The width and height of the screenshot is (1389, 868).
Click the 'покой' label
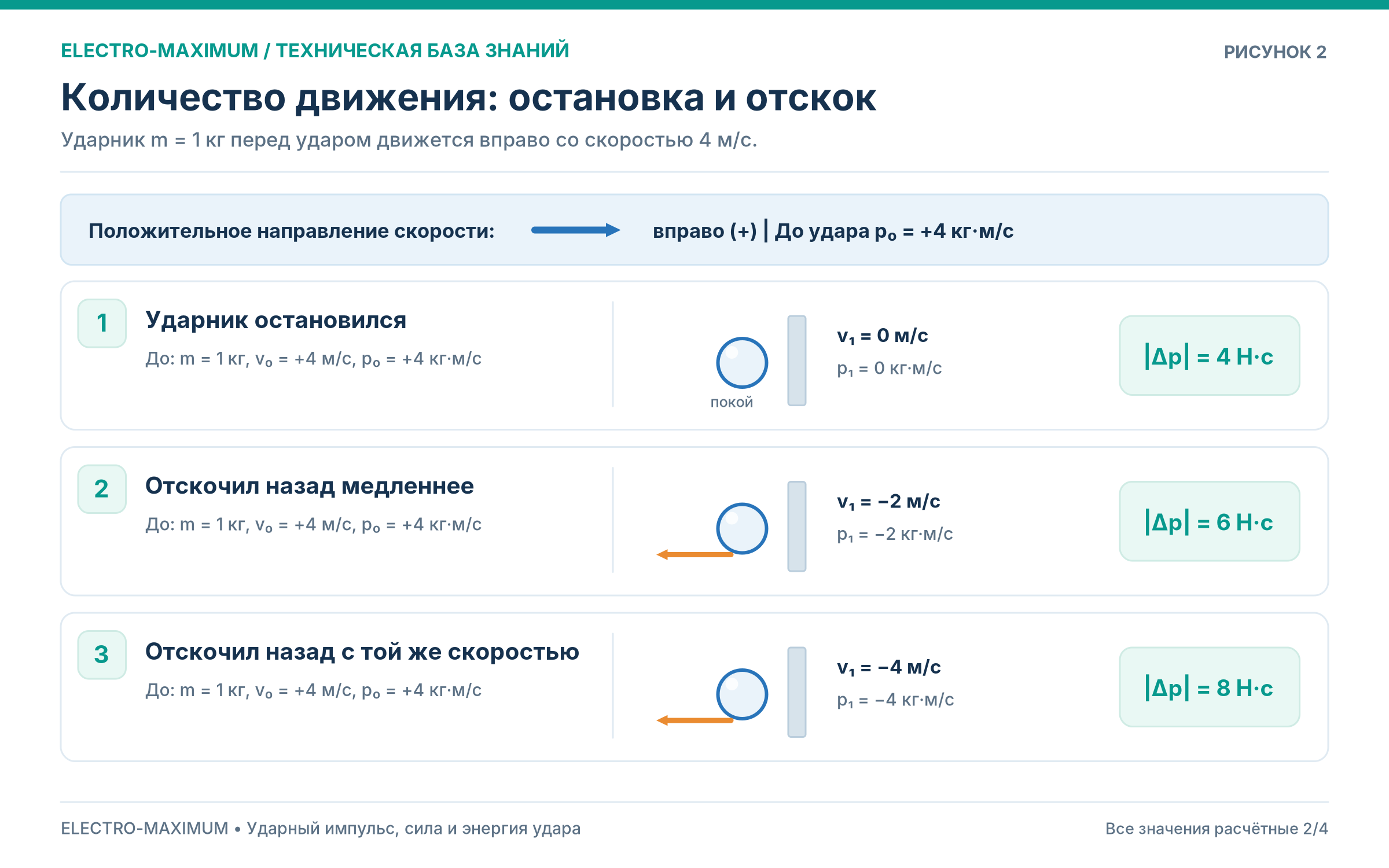tap(732, 402)
